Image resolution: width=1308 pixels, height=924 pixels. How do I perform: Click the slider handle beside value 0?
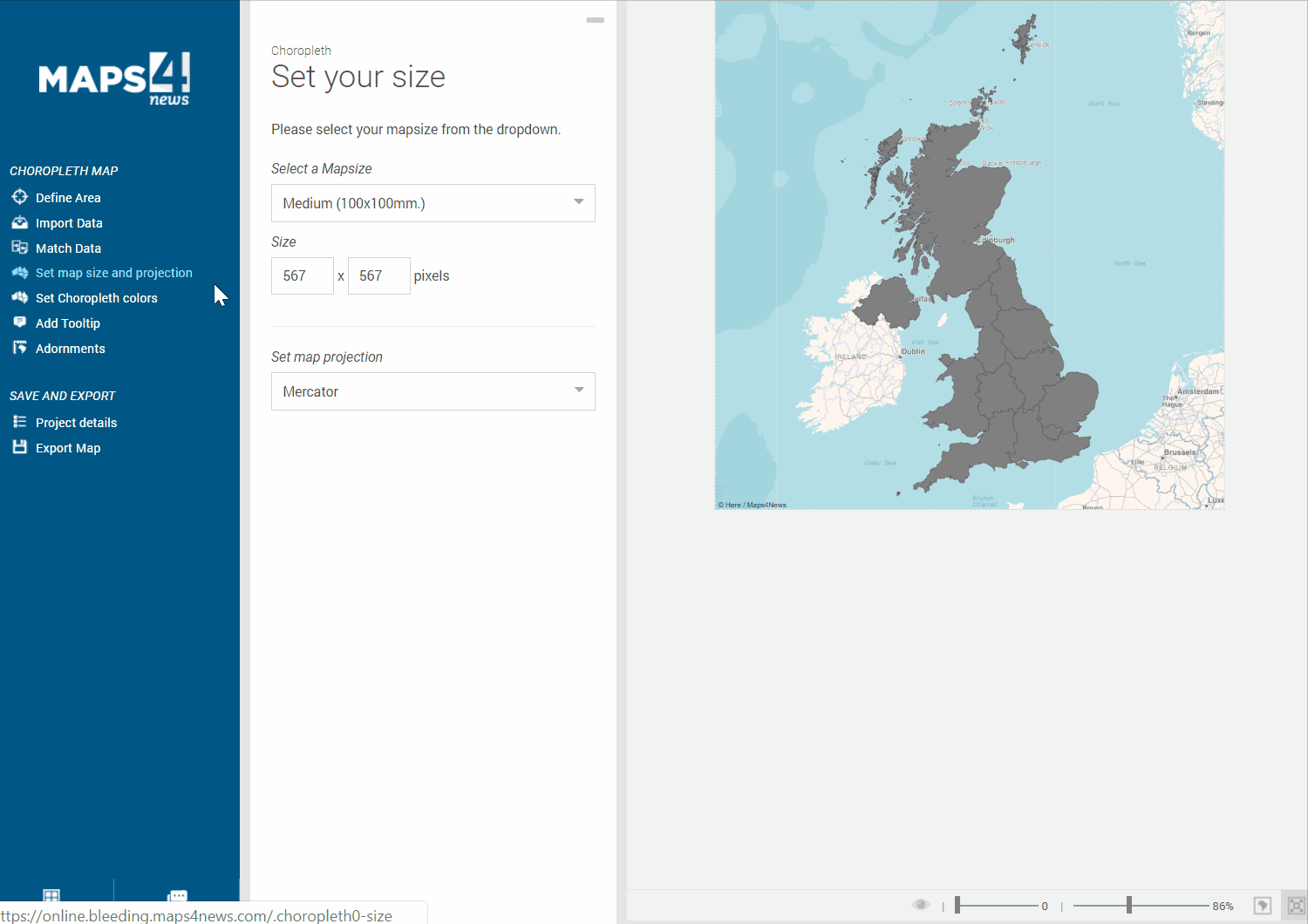(x=957, y=905)
